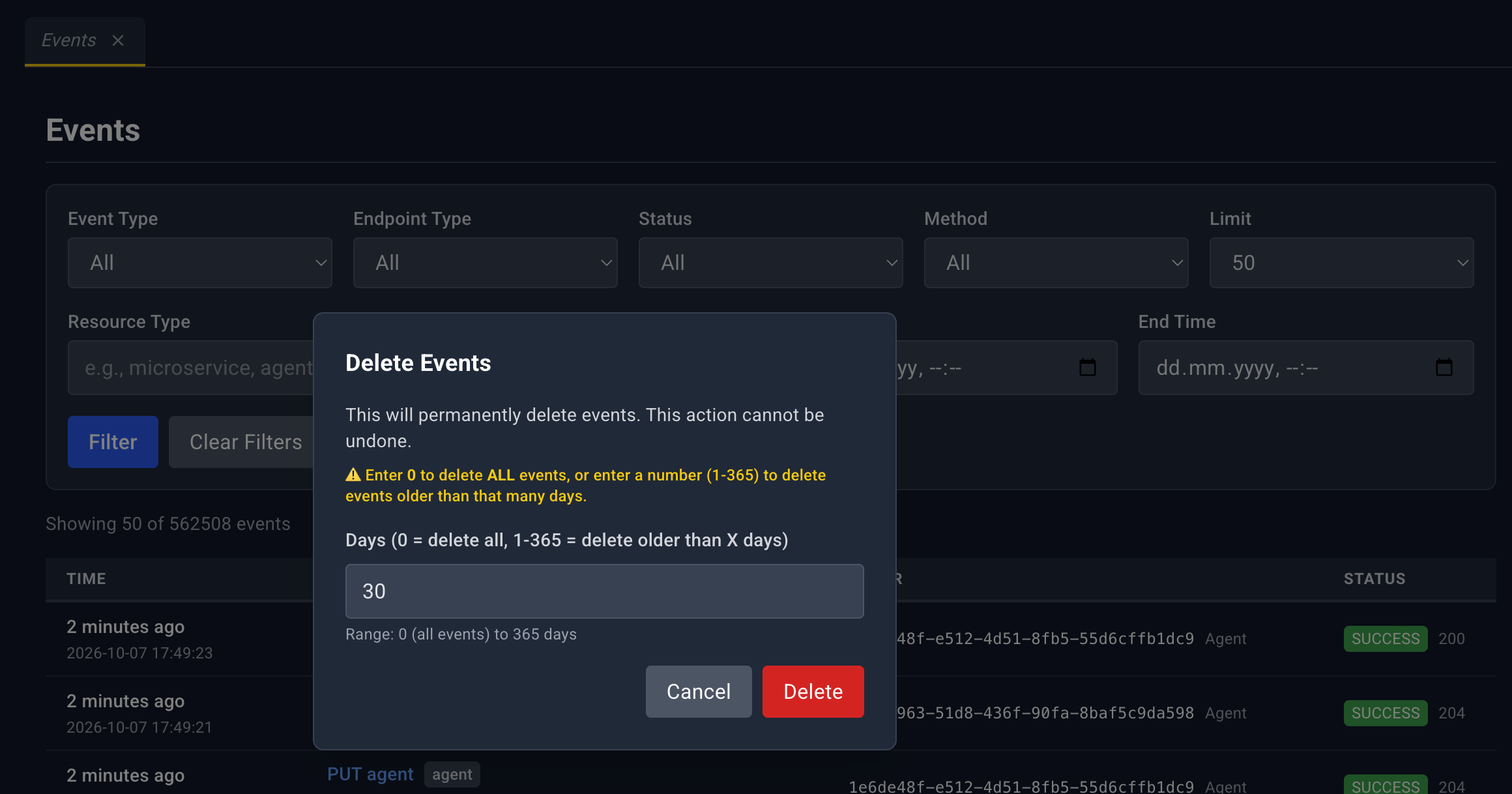1512x794 pixels.
Task: Open the Method filter dropdown
Action: (x=1056, y=263)
